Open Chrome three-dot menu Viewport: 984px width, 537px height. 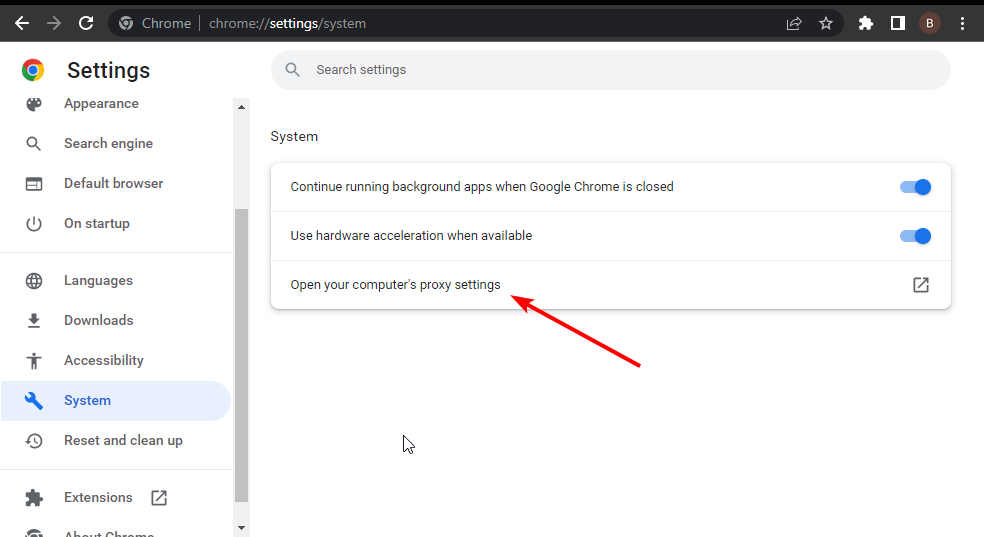pyautogui.click(x=963, y=23)
